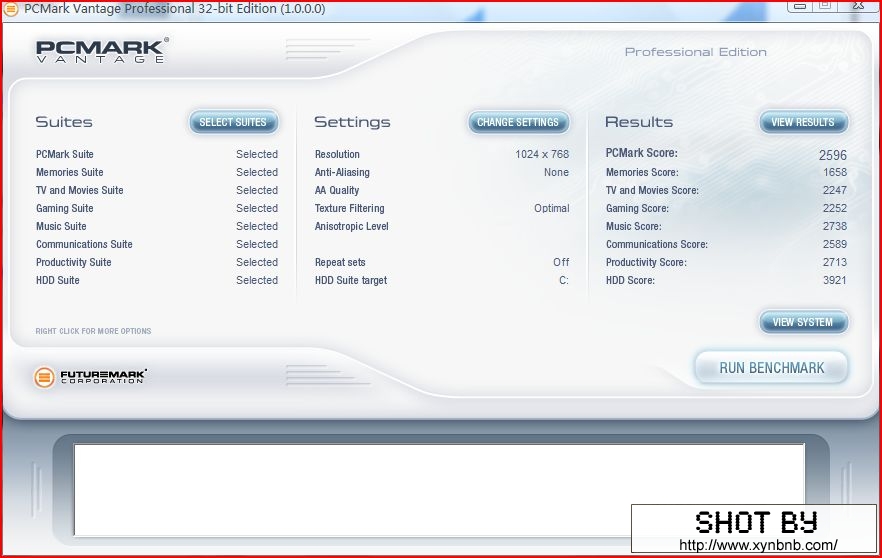Click the HDD Suite target label
Screen dimensions: 882x558
(351, 280)
